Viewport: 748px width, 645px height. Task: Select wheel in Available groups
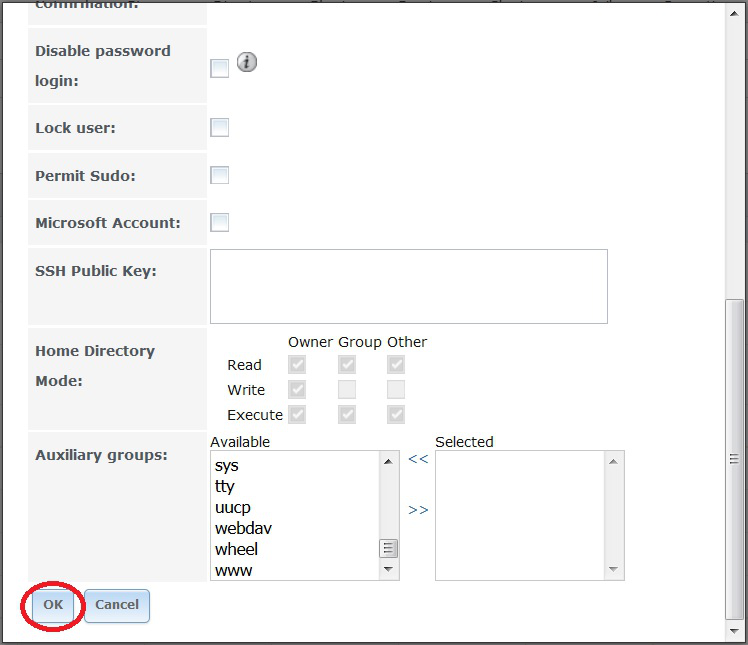(x=236, y=549)
